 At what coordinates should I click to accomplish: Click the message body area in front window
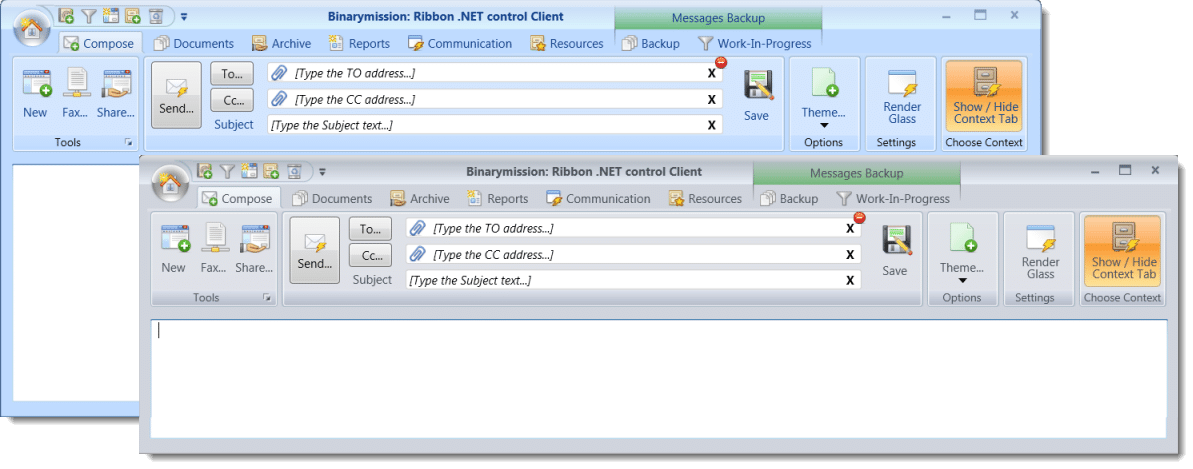[x=659, y=378]
